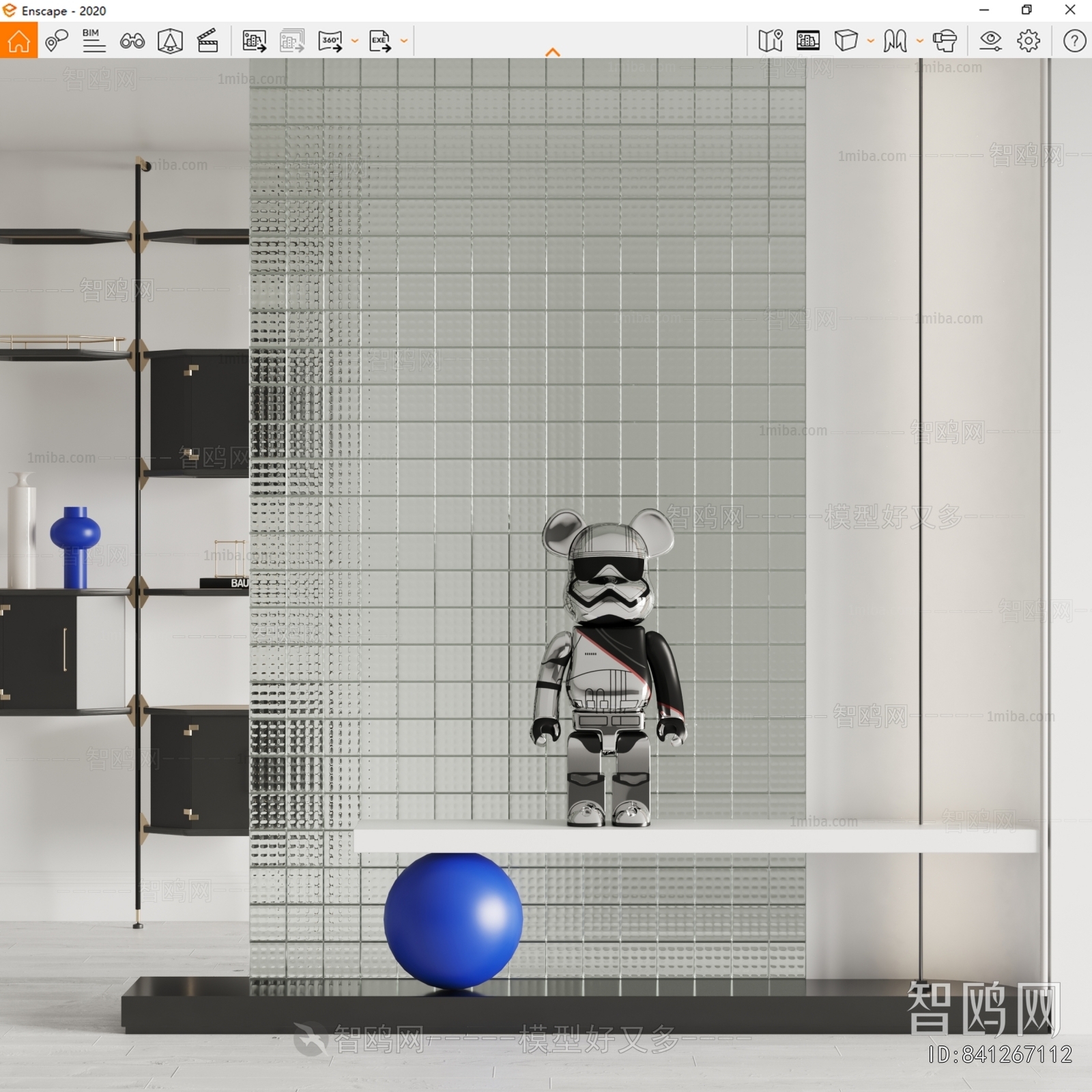Click the Screenshot export icon
This screenshot has width=1092, height=1092.
[255, 41]
